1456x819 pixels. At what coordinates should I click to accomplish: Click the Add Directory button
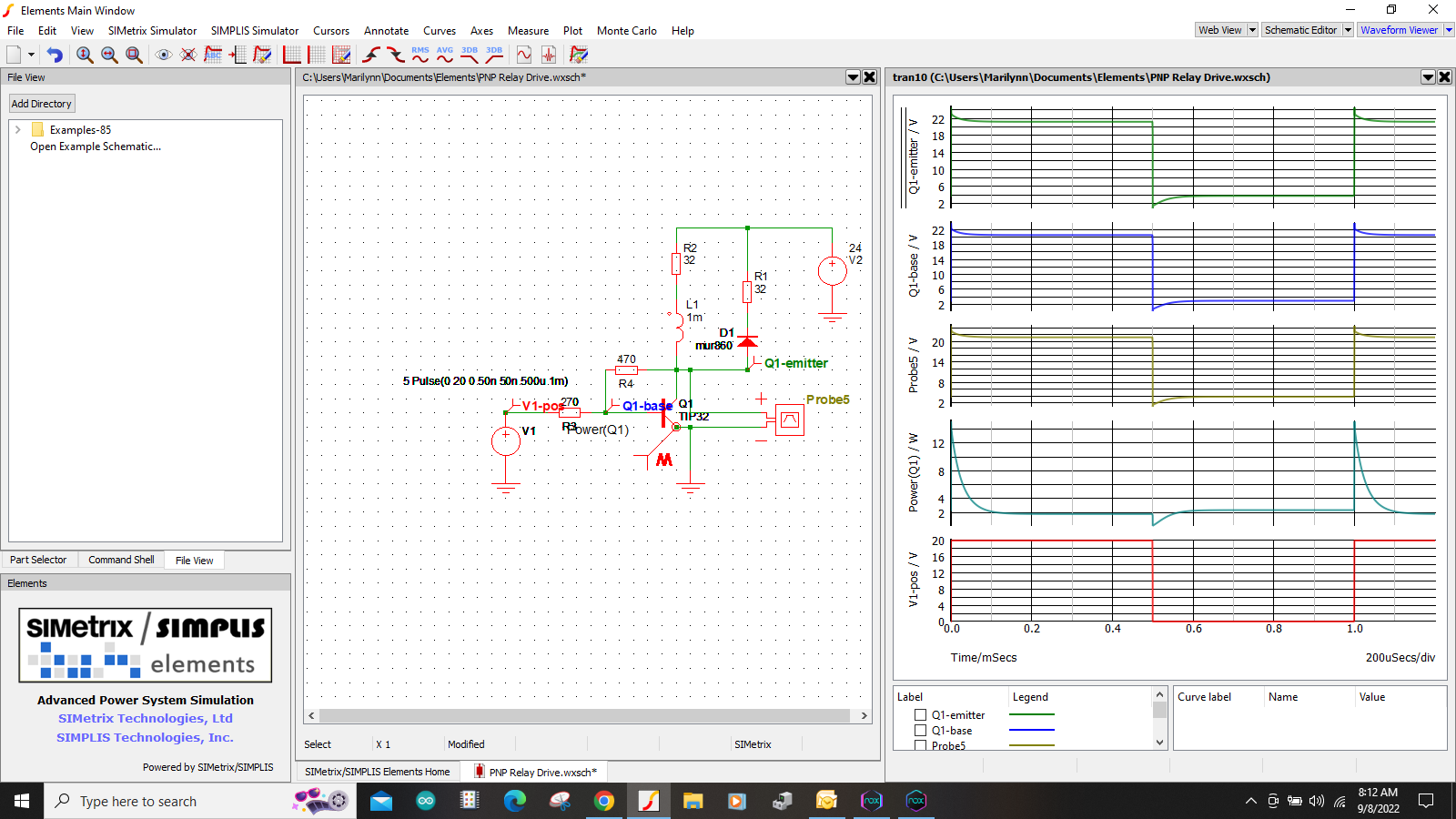(x=42, y=104)
